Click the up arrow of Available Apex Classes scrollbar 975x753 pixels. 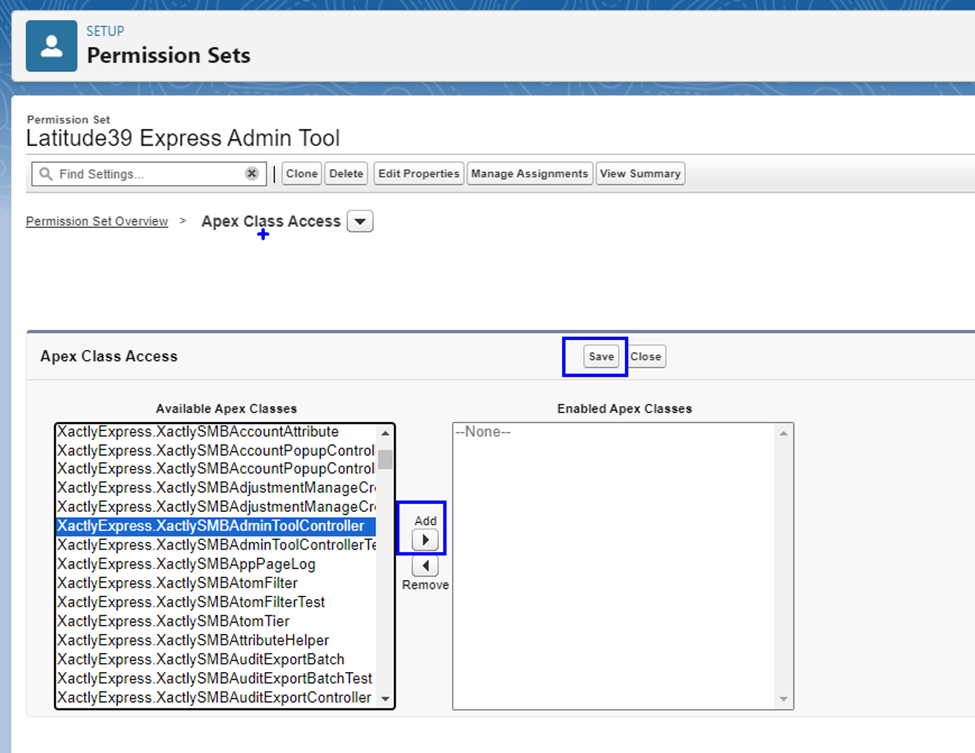coord(386,433)
